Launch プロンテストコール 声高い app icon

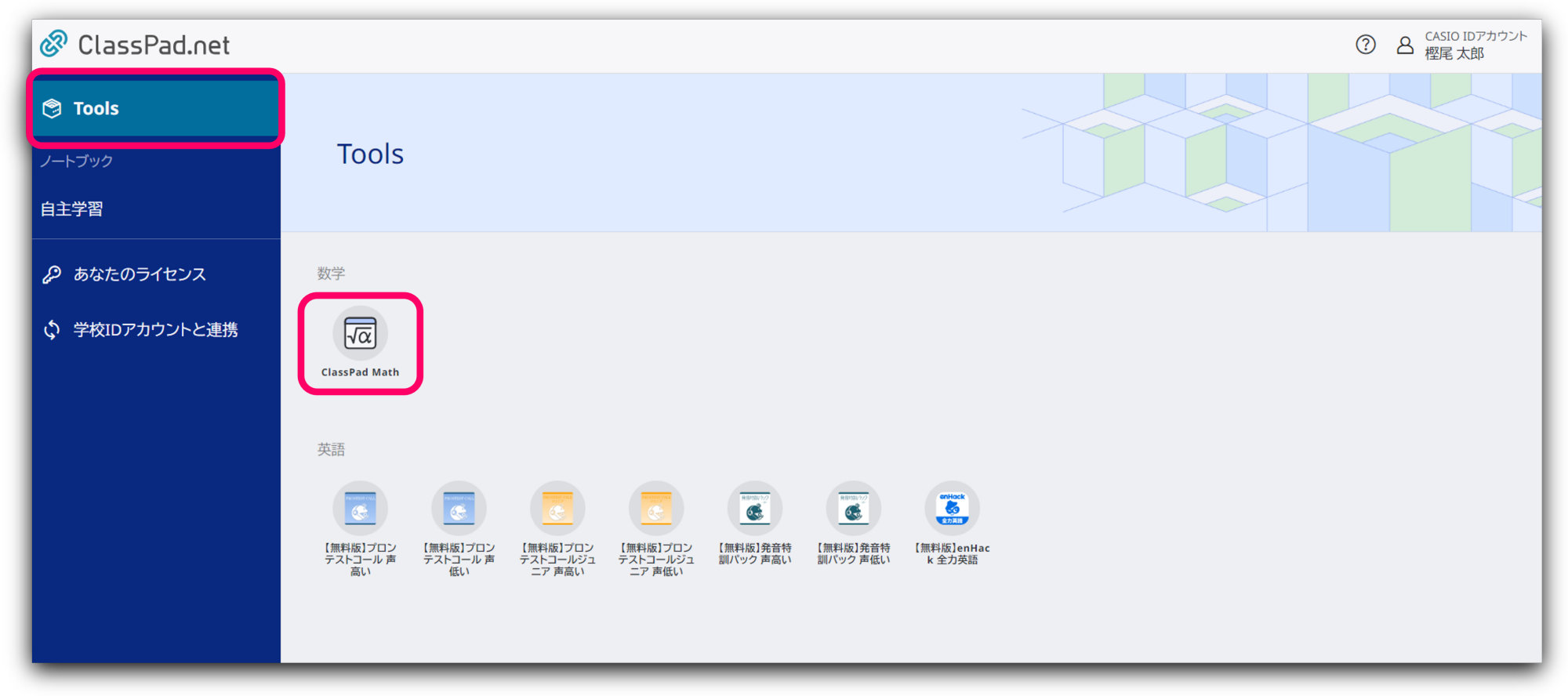[x=360, y=509]
